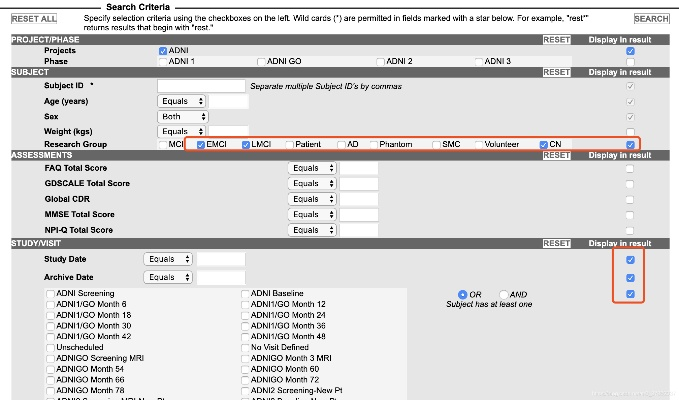The width and height of the screenshot is (679, 400).
Task: Check the ADNI Baseline visit checkbox
Action: tap(246, 293)
